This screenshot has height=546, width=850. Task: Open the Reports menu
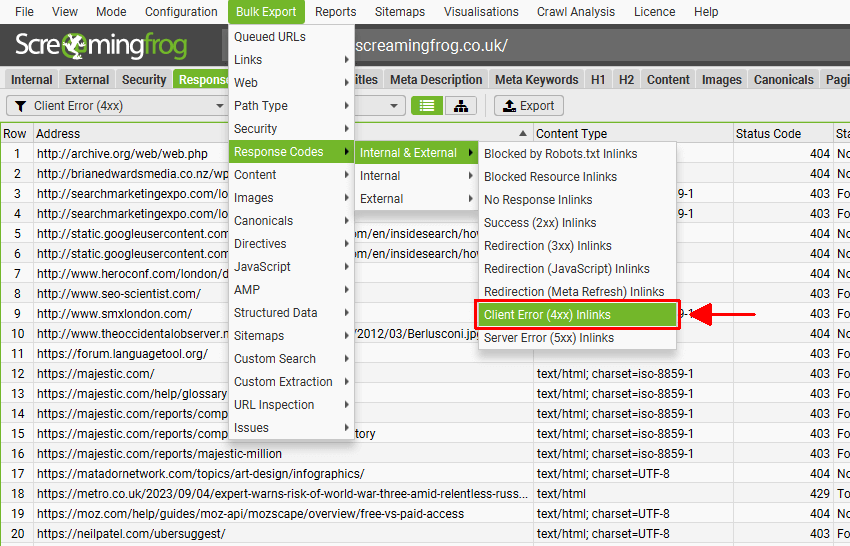click(336, 11)
